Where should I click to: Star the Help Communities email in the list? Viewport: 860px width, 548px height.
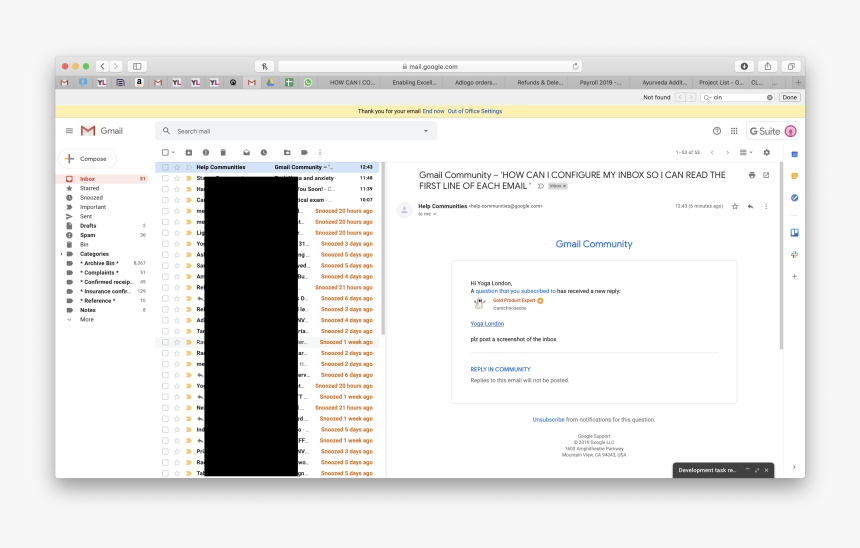pos(177,167)
